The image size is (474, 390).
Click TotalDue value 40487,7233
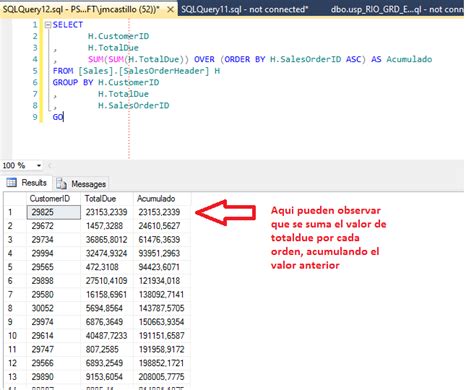click(107, 336)
